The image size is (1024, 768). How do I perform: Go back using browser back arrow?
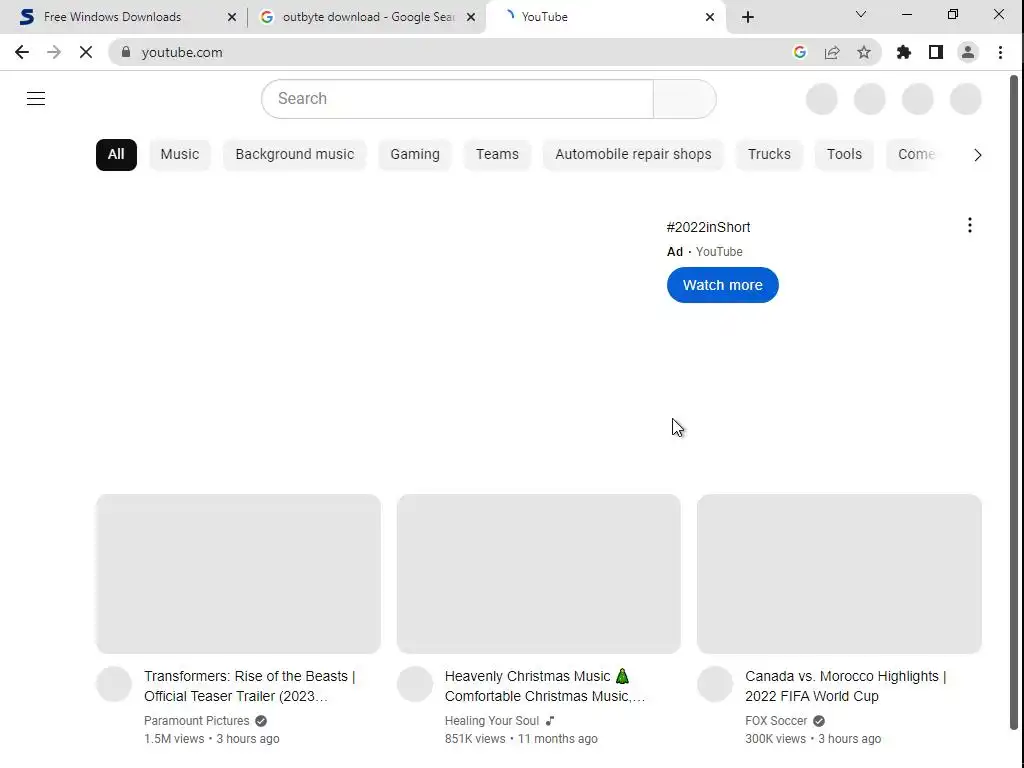[x=22, y=52]
